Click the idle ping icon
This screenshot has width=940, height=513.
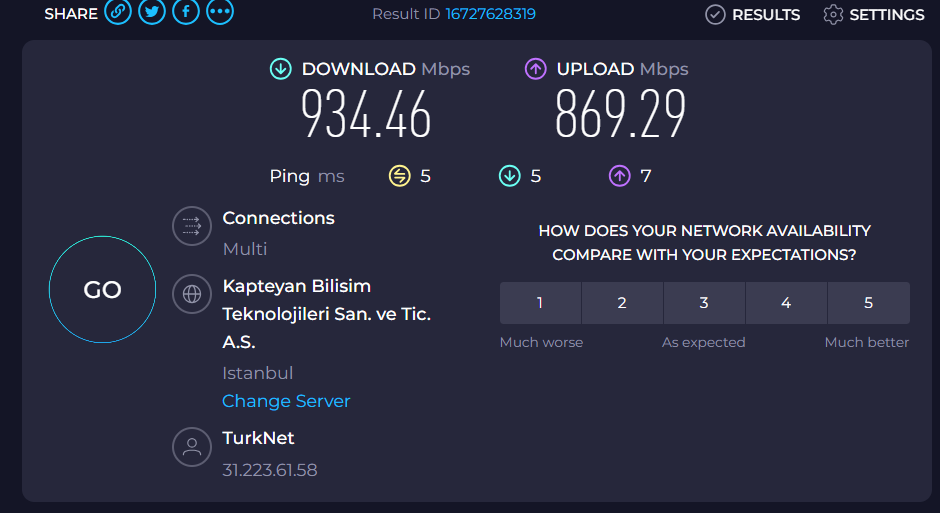pos(400,176)
